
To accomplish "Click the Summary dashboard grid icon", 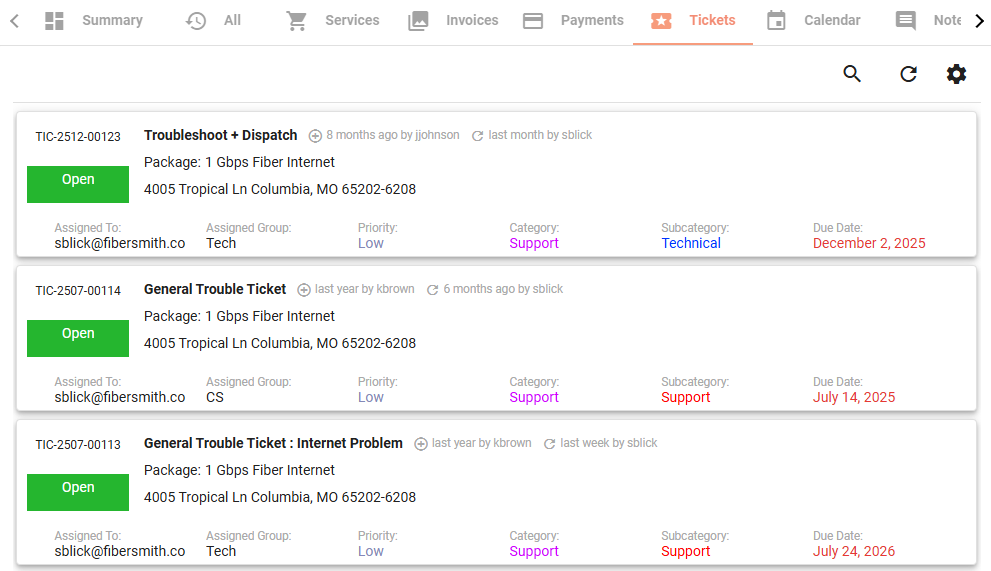I will coord(54,21).
